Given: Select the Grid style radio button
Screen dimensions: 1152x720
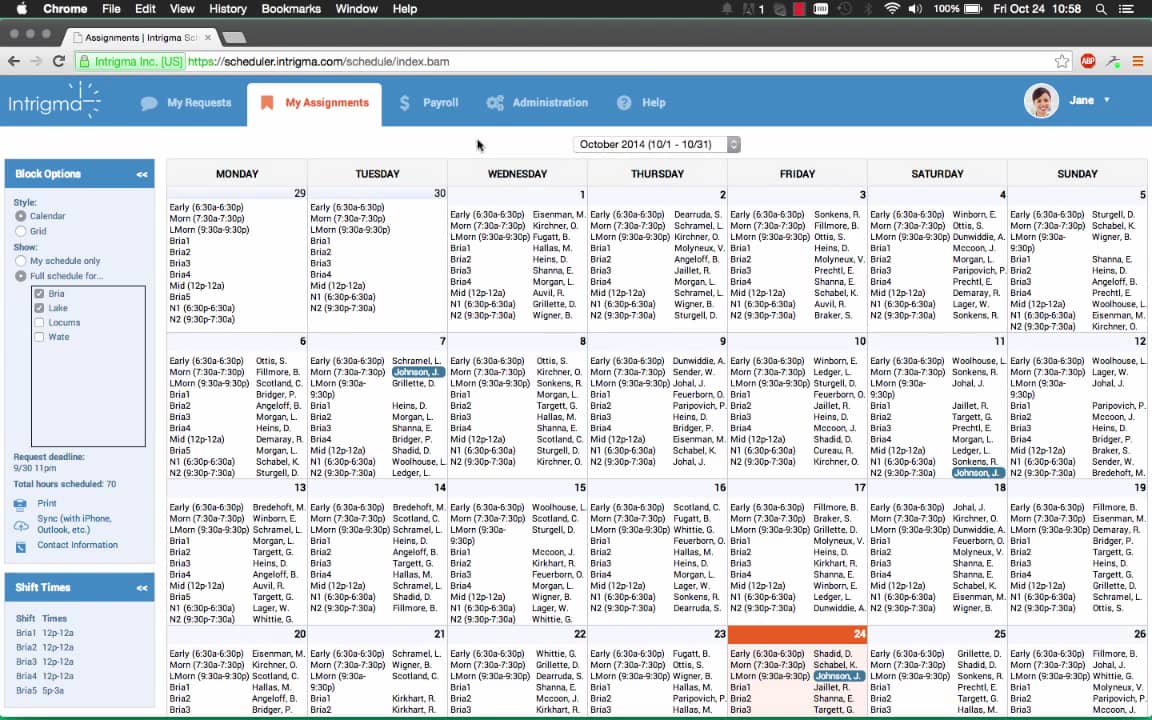Looking at the screenshot, I should [21, 231].
